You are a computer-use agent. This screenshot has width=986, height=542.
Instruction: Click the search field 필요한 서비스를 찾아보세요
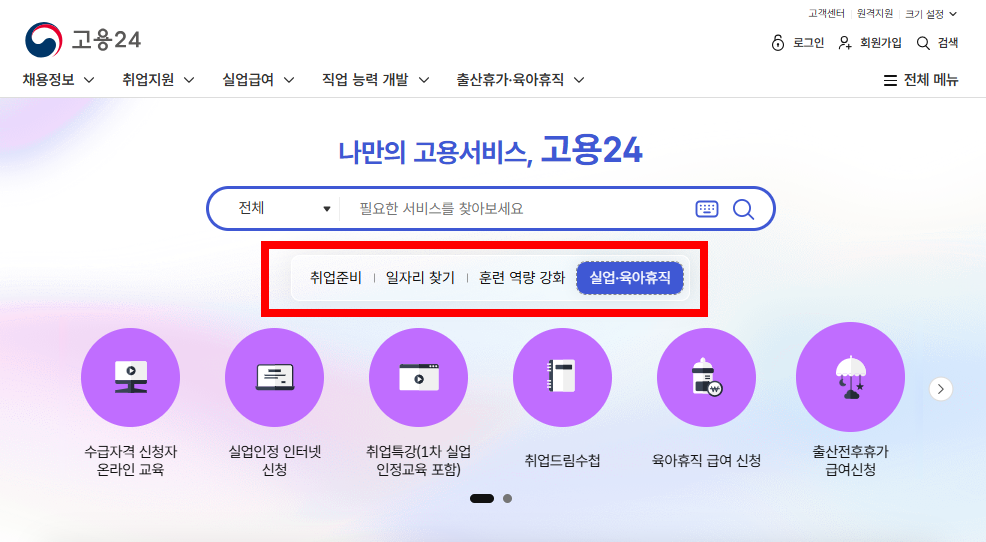516,209
